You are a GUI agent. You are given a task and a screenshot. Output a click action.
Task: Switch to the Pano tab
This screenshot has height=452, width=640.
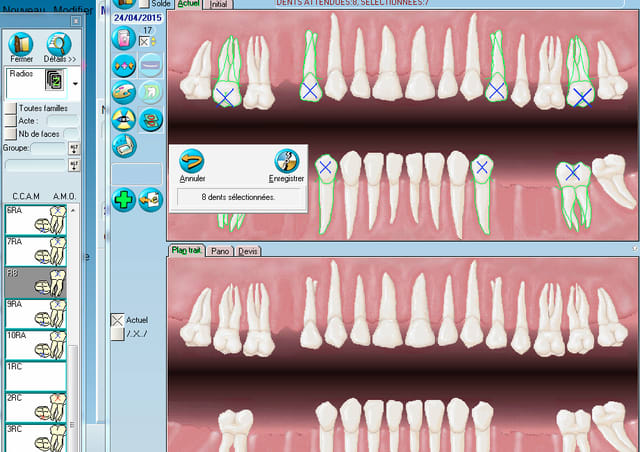[x=219, y=251]
